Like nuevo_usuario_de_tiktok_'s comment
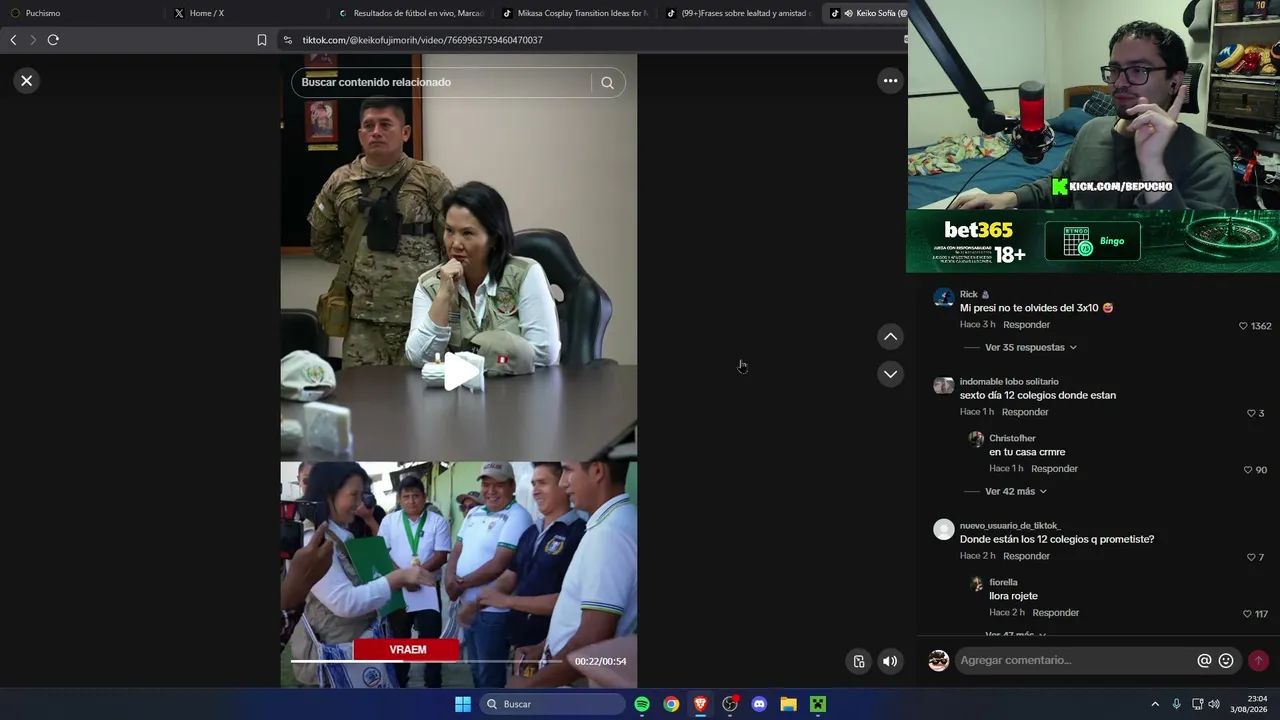The width and height of the screenshot is (1280, 720). pyautogui.click(x=1251, y=557)
